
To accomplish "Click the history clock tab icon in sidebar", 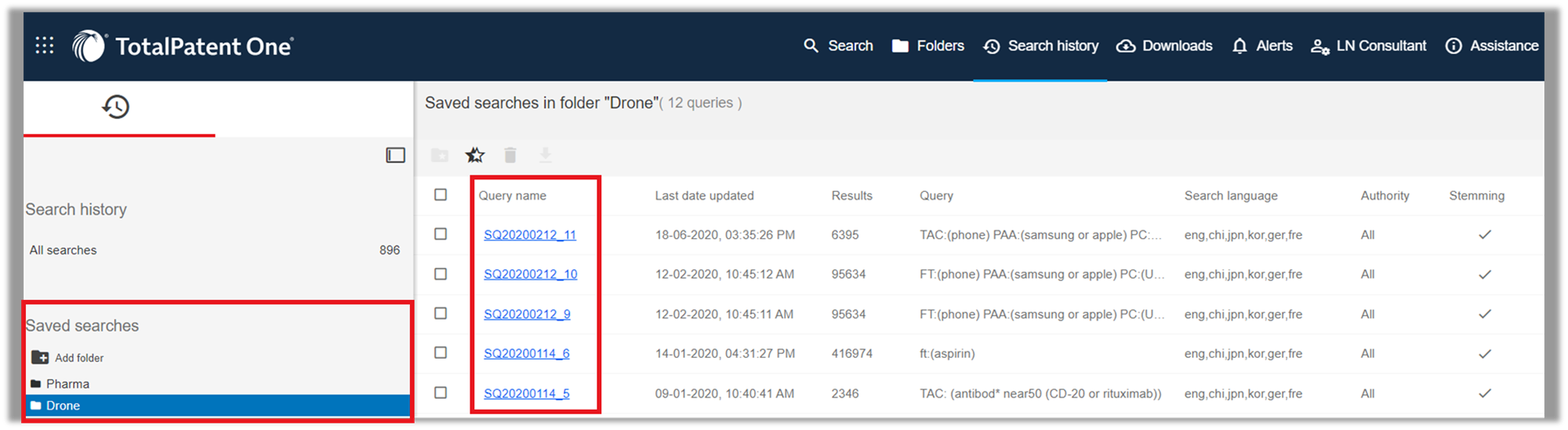I will [116, 107].
